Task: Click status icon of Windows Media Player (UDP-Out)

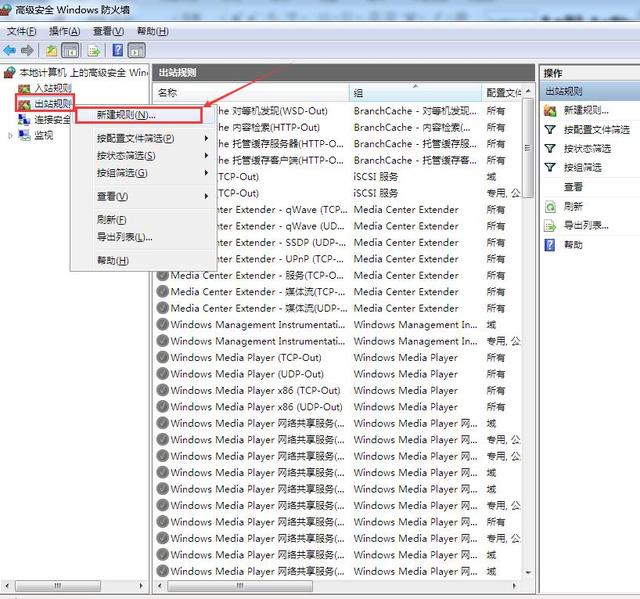Action: (x=162, y=373)
